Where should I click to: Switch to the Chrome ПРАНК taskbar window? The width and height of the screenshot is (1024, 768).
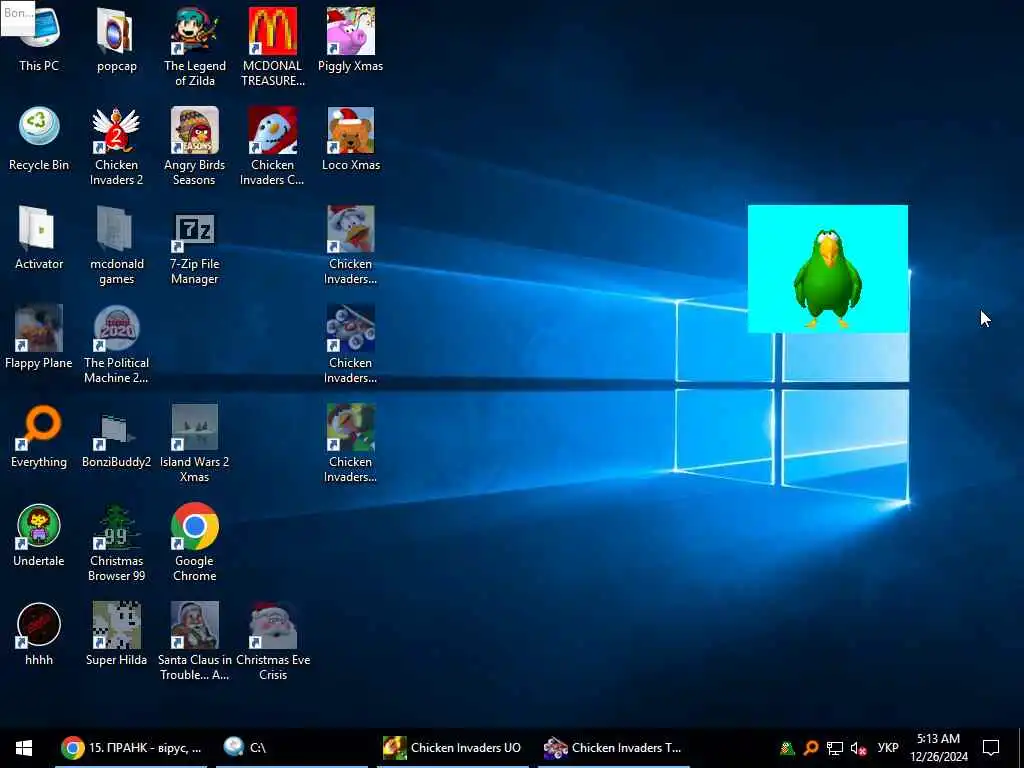point(131,748)
